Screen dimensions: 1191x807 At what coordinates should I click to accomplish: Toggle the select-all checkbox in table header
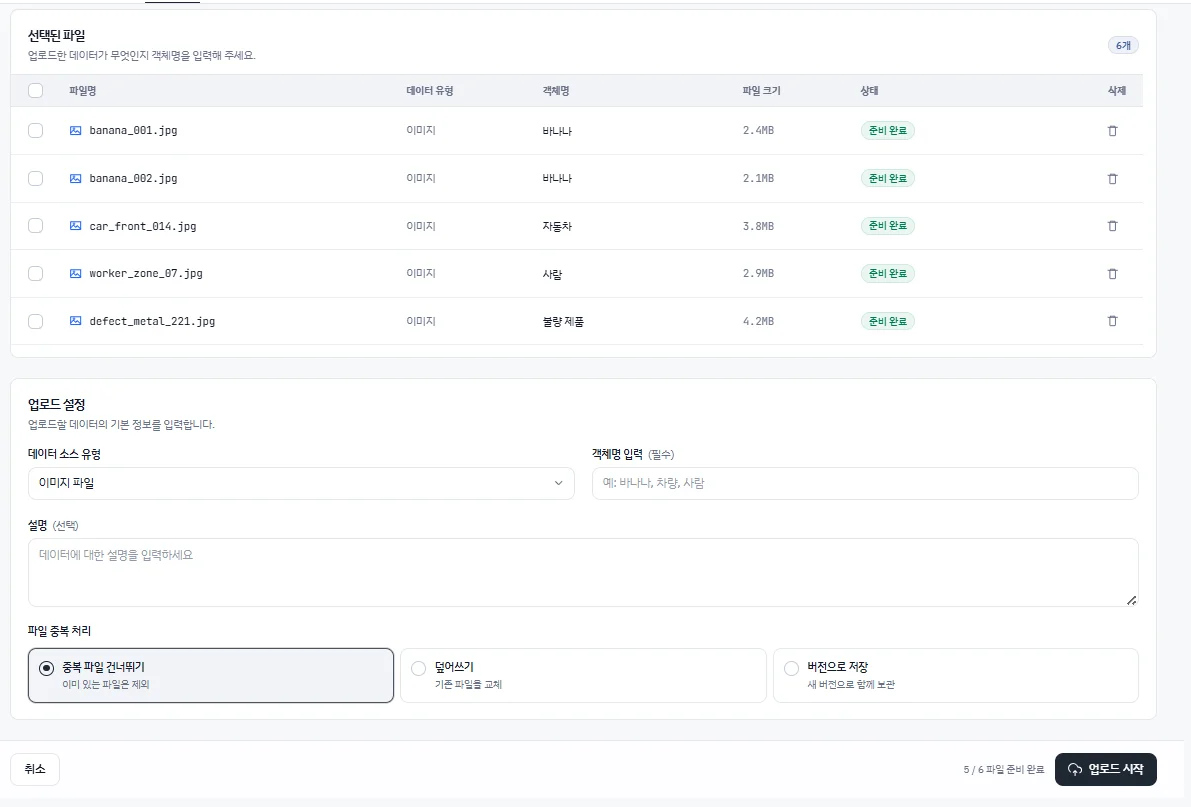[36, 90]
